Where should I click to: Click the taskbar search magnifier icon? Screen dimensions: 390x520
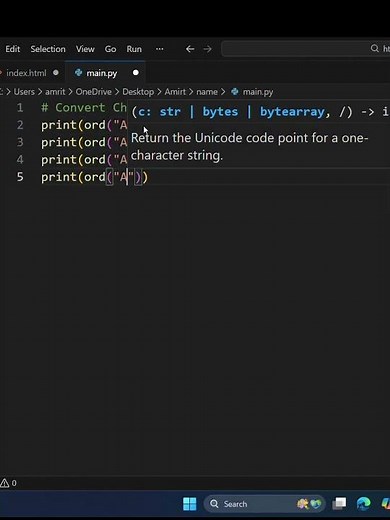214,504
